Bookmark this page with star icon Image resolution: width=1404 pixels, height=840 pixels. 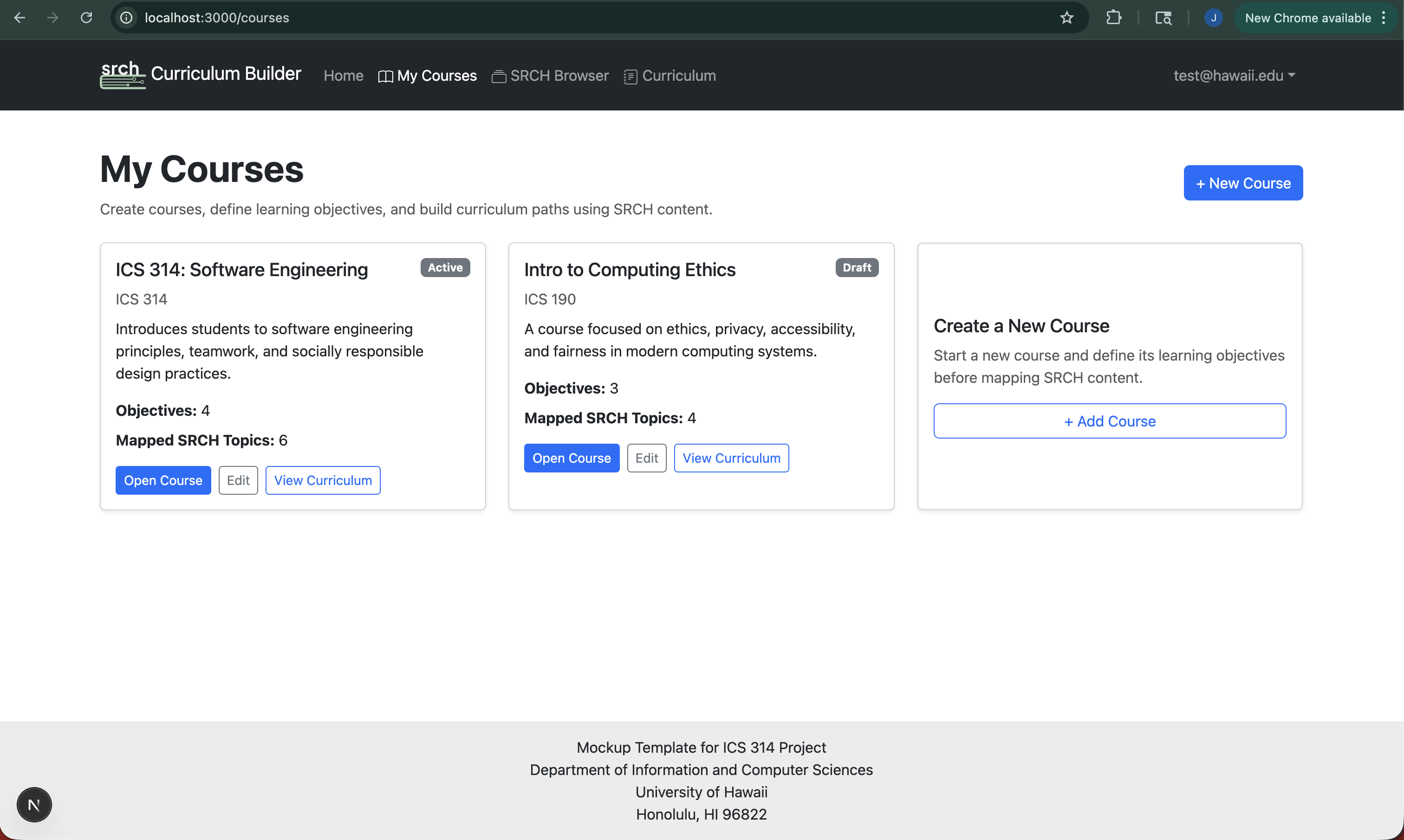click(x=1066, y=18)
